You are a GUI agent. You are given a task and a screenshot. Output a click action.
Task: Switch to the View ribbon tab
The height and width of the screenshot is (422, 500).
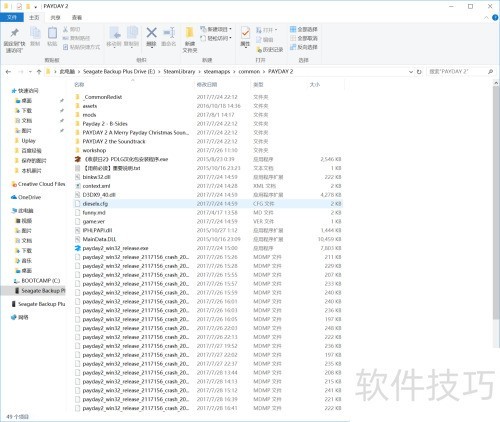pyautogui.click(x=77, y=17)
